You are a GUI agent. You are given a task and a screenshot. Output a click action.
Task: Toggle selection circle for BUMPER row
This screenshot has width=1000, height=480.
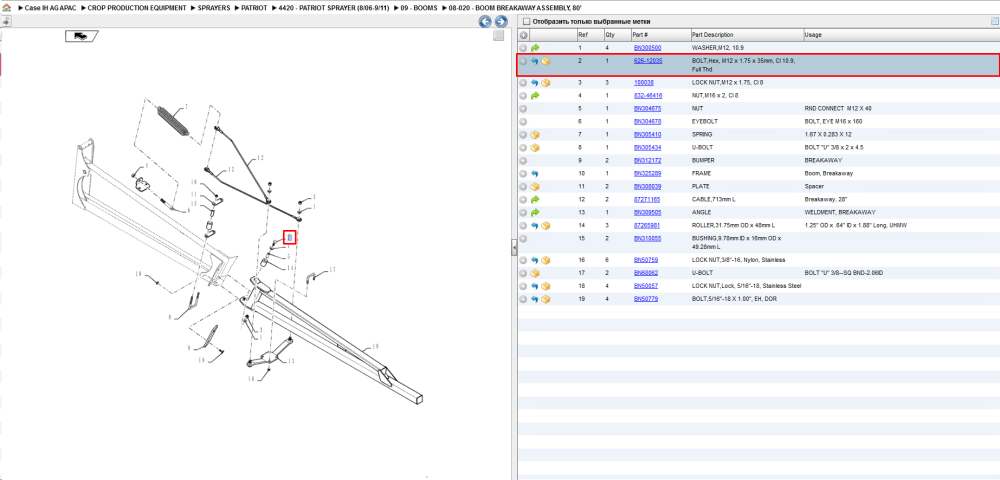pos(524,161)
